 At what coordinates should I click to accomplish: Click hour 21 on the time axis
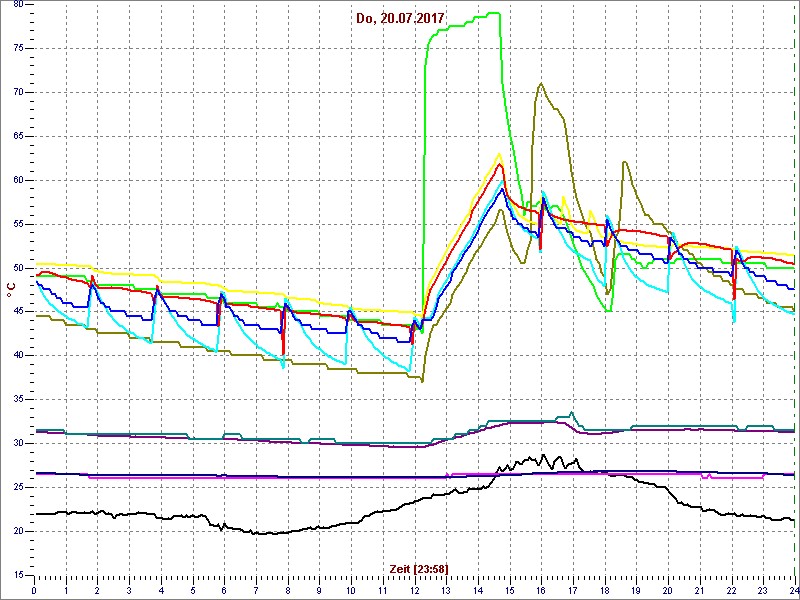[700, 591]
